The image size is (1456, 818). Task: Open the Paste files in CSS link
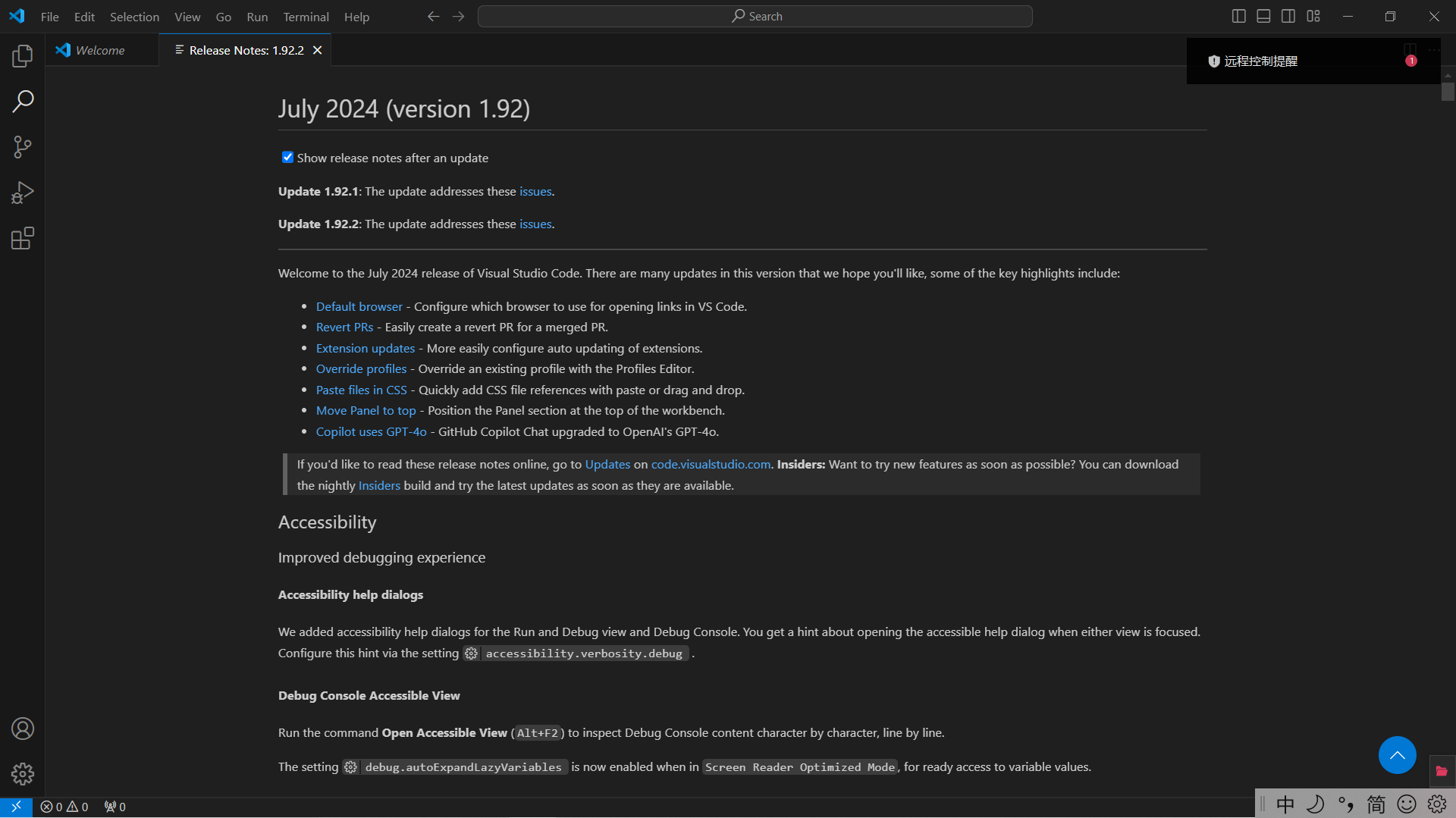[x=362, y=390]
